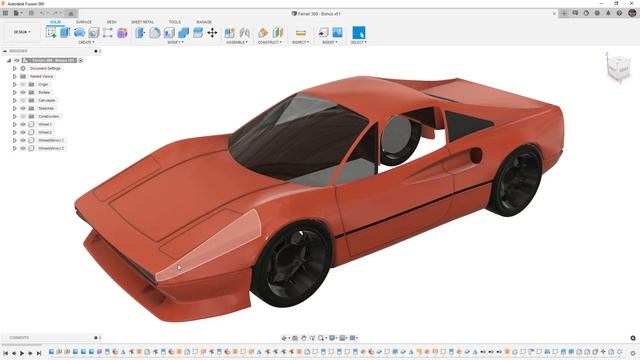Screen dimensions: 640x360
Task: Step forward one timeline feature
Action: tap(31, 353)
